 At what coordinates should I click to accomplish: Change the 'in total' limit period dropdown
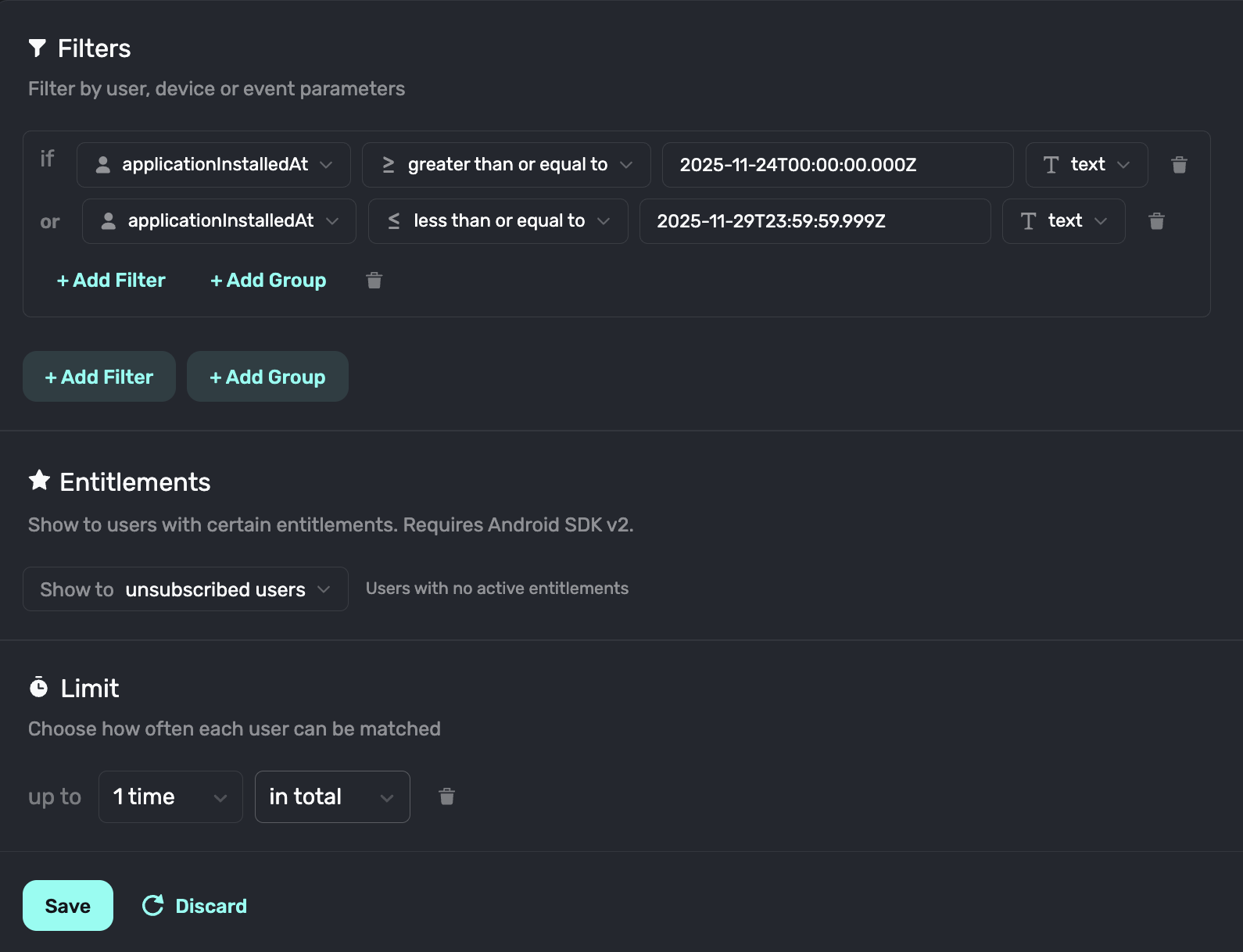[332, 797]
